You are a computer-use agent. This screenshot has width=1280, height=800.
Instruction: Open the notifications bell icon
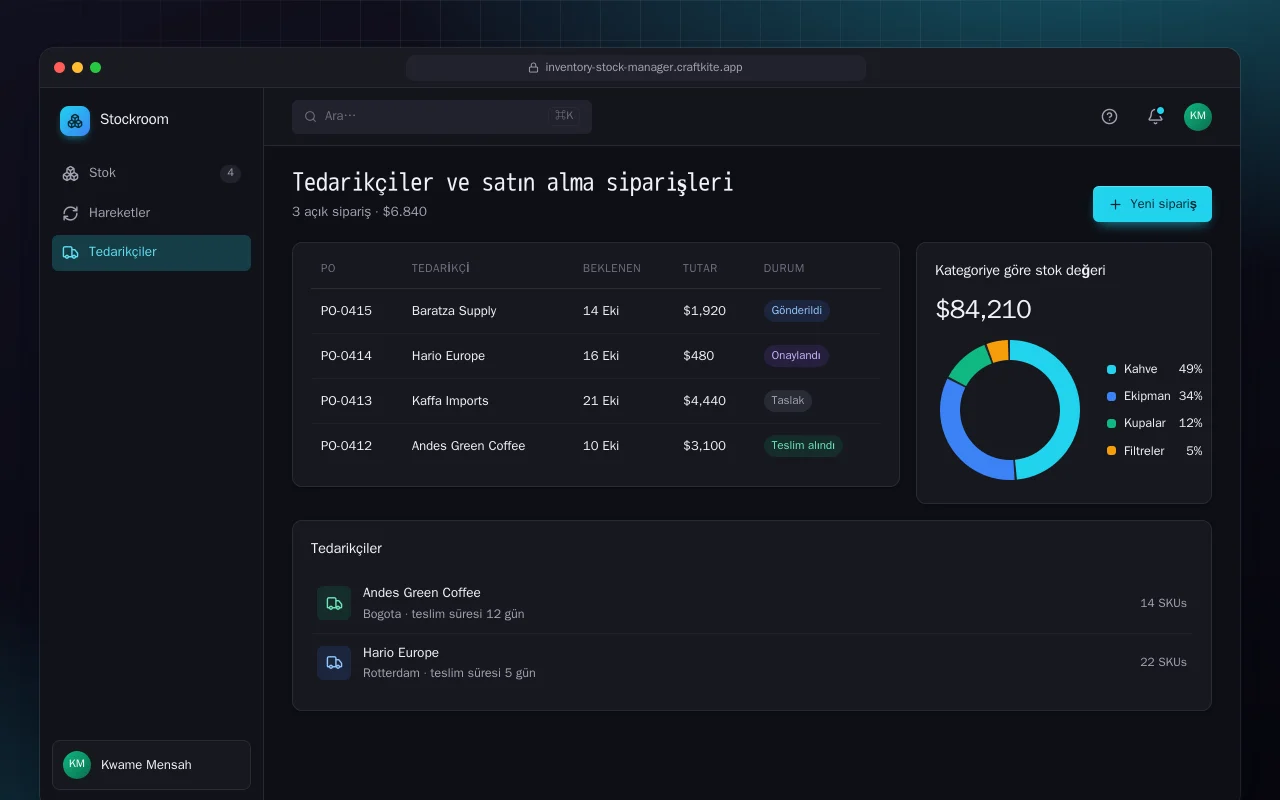(1155, 116)
